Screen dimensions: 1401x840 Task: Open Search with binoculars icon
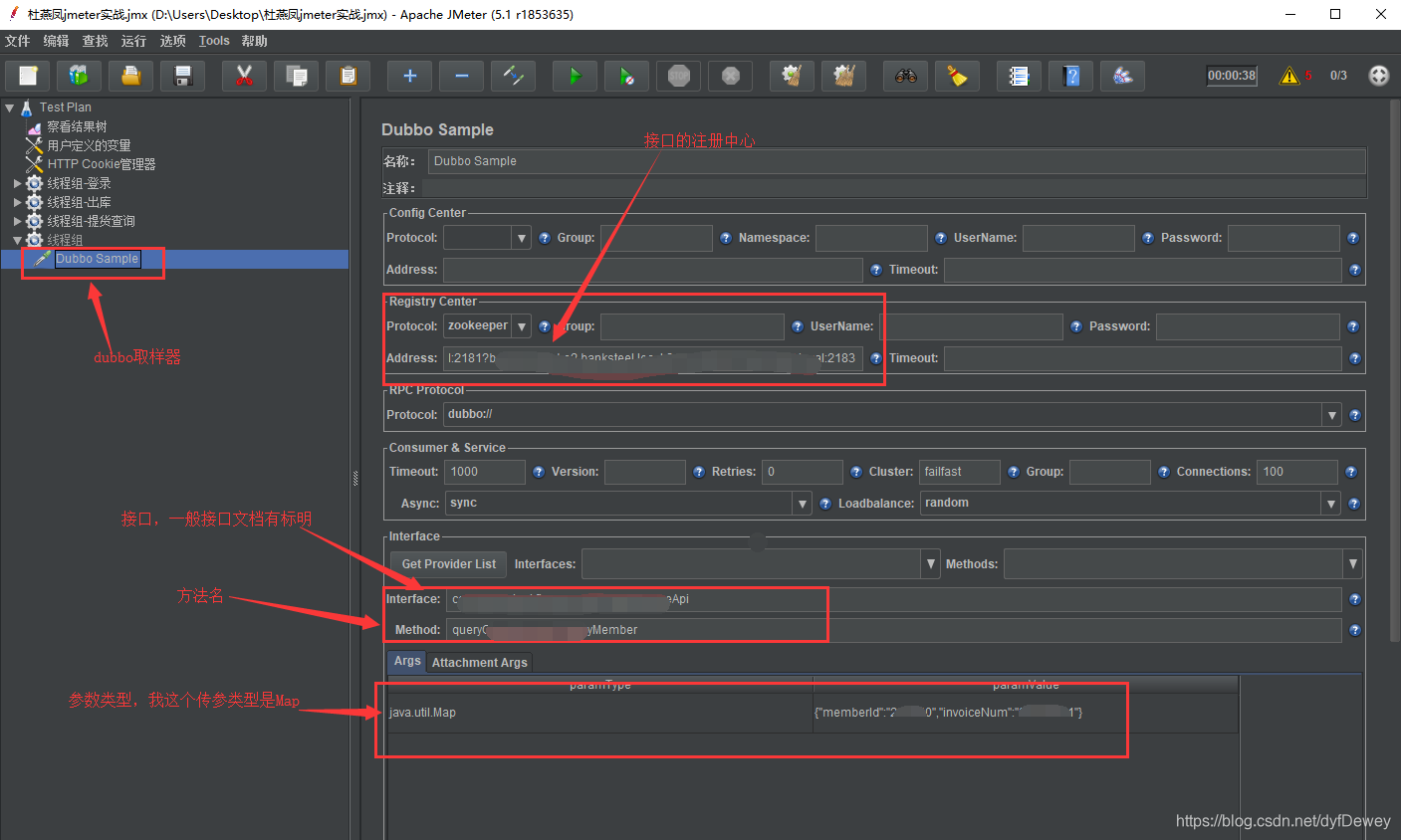tap(906, 76)
